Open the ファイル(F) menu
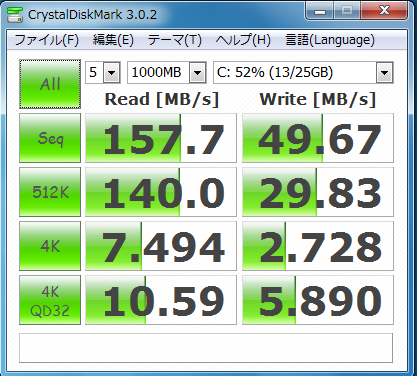The height and width of the screenshot is (376, 417). point(47,40)
